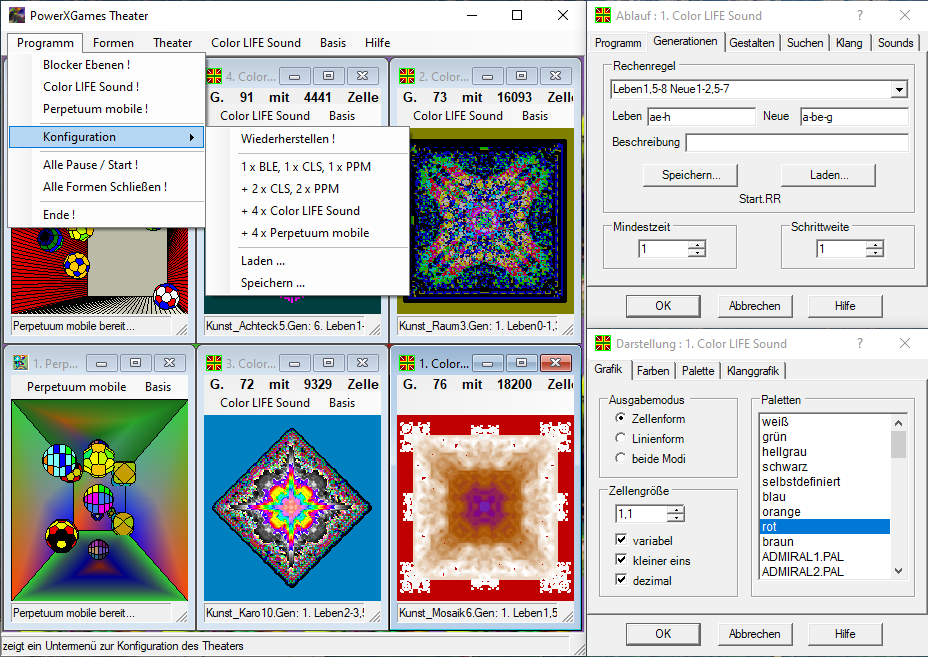Close the 3. Color child window

coord(362,363)
